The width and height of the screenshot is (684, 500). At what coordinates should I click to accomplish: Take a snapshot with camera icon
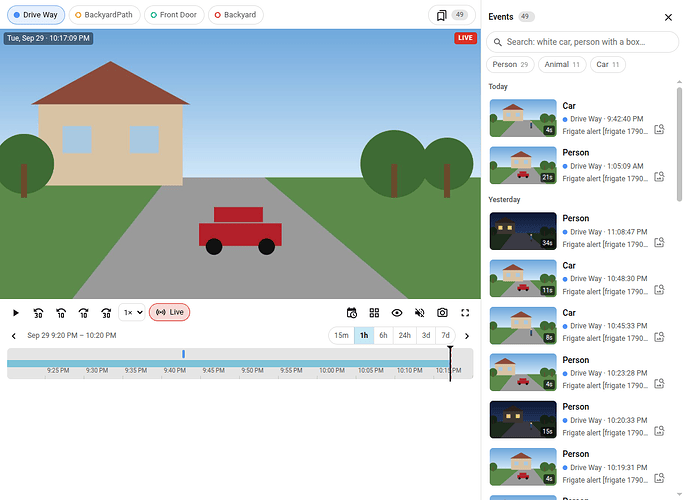442,312
